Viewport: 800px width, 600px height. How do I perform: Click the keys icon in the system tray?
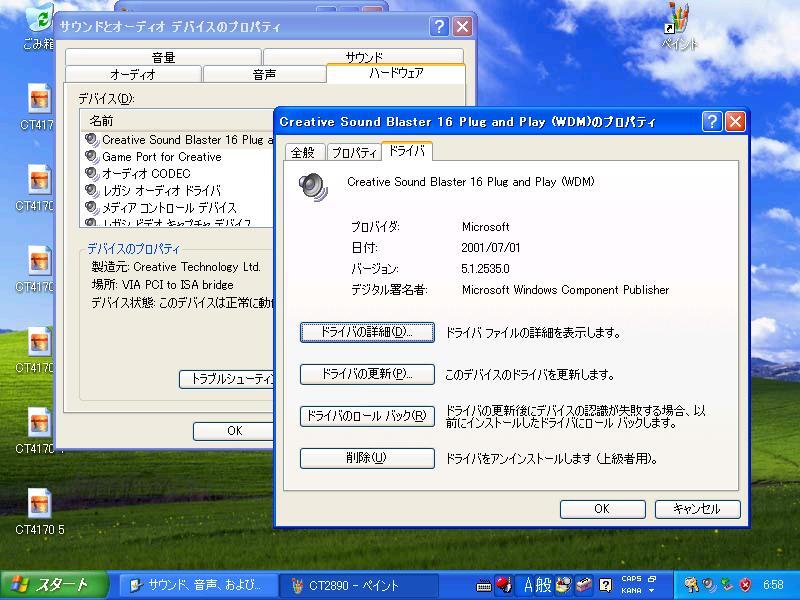pos(691,585)
